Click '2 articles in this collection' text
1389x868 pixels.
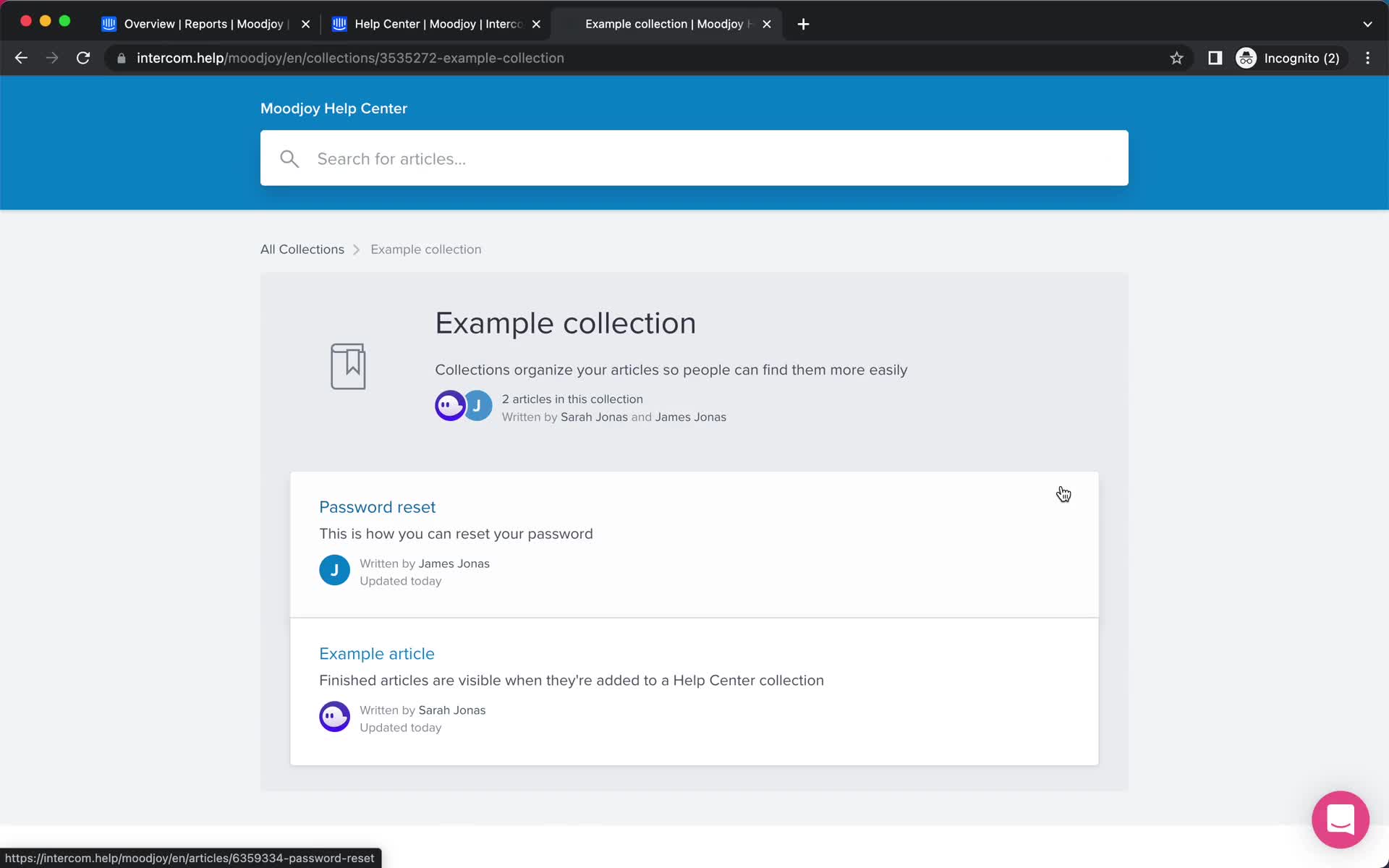pyautogui.click(x=572, y=399)
